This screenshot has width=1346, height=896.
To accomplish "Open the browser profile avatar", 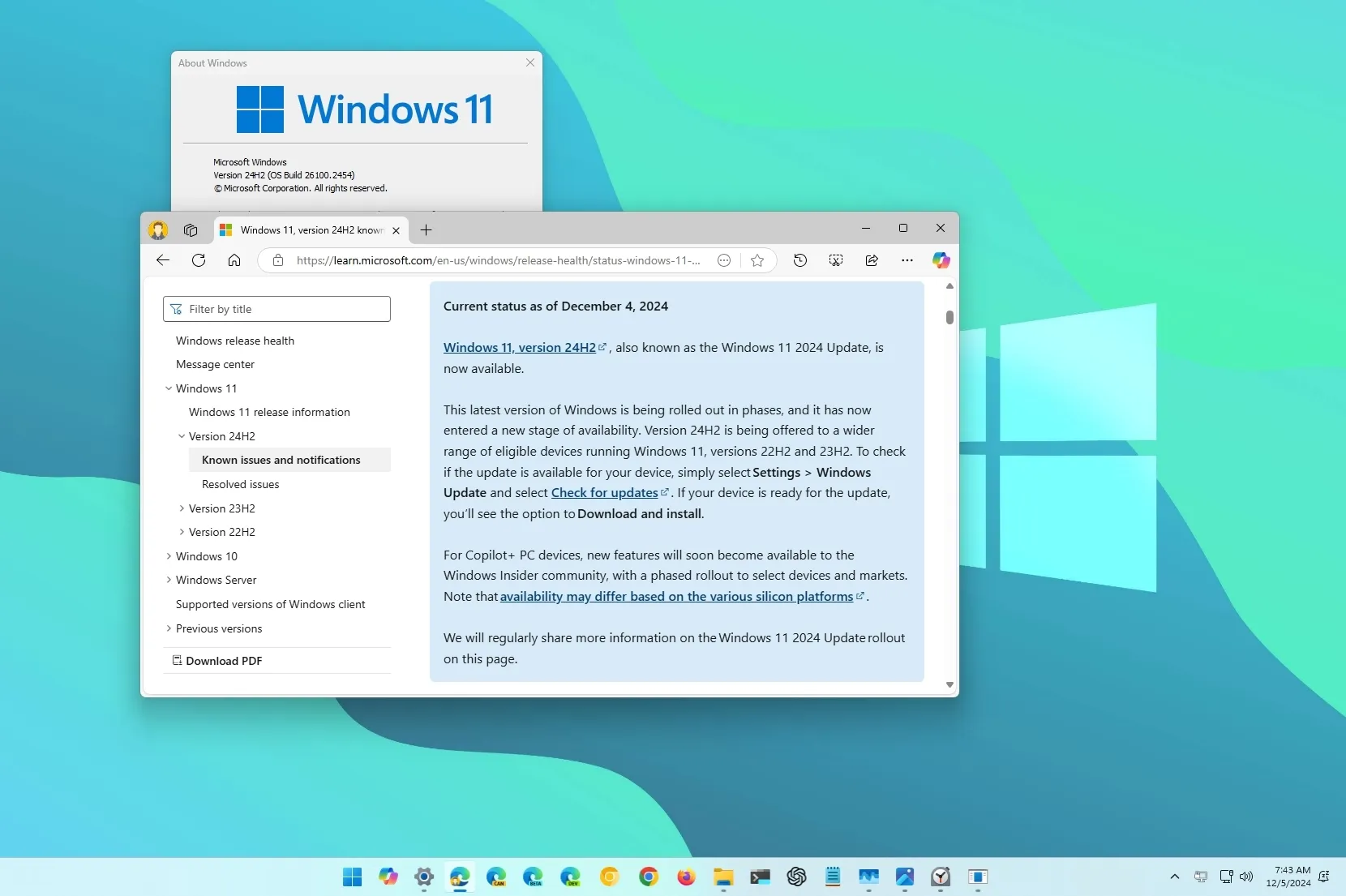I will [x=158, y=229].
